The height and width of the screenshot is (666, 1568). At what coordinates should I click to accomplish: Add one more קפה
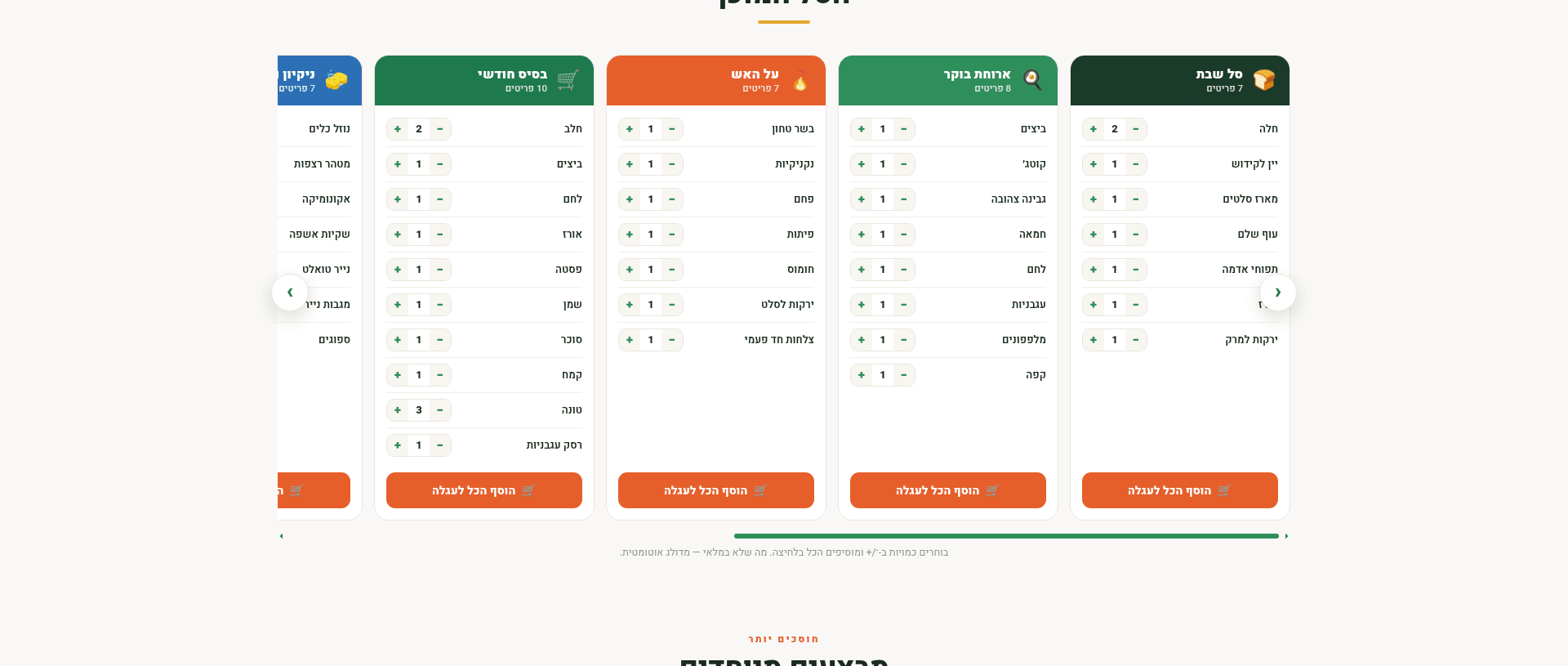tap(862, 375)
